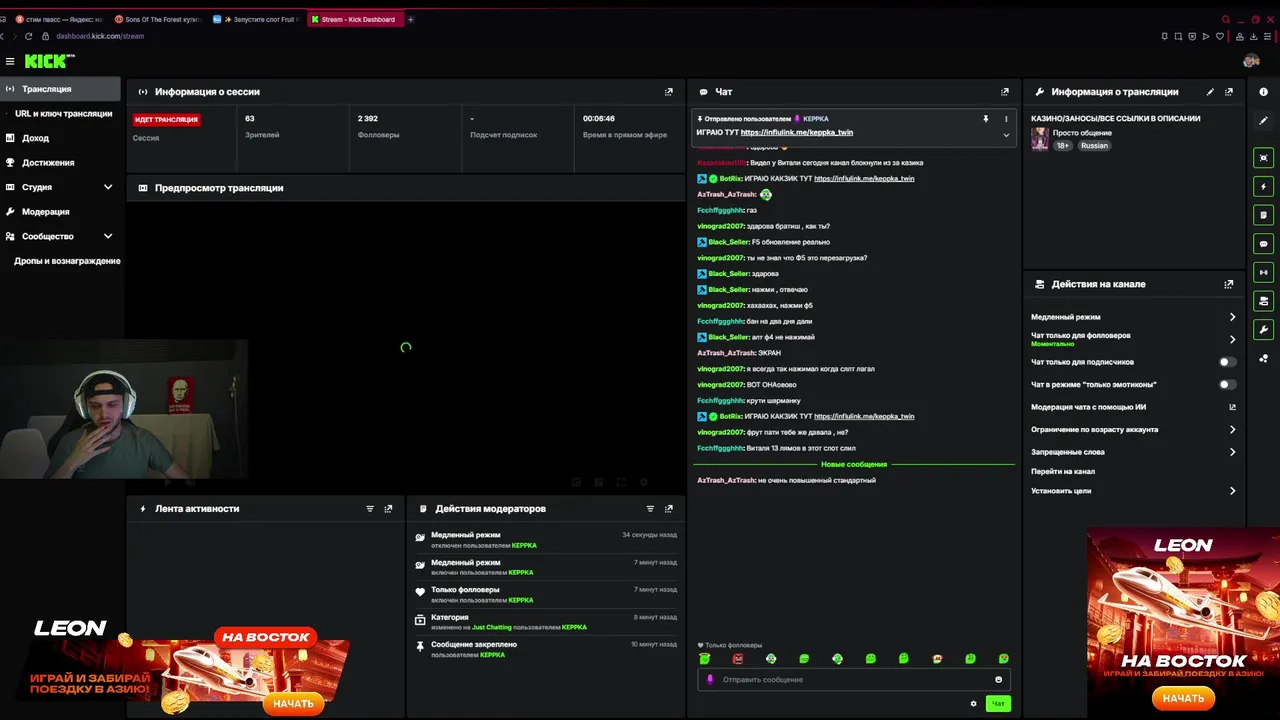Open user avatar menu at top right
The height and width of the screenshot is (720, 1280).
pyautogui.click(x=1251, y=61)
